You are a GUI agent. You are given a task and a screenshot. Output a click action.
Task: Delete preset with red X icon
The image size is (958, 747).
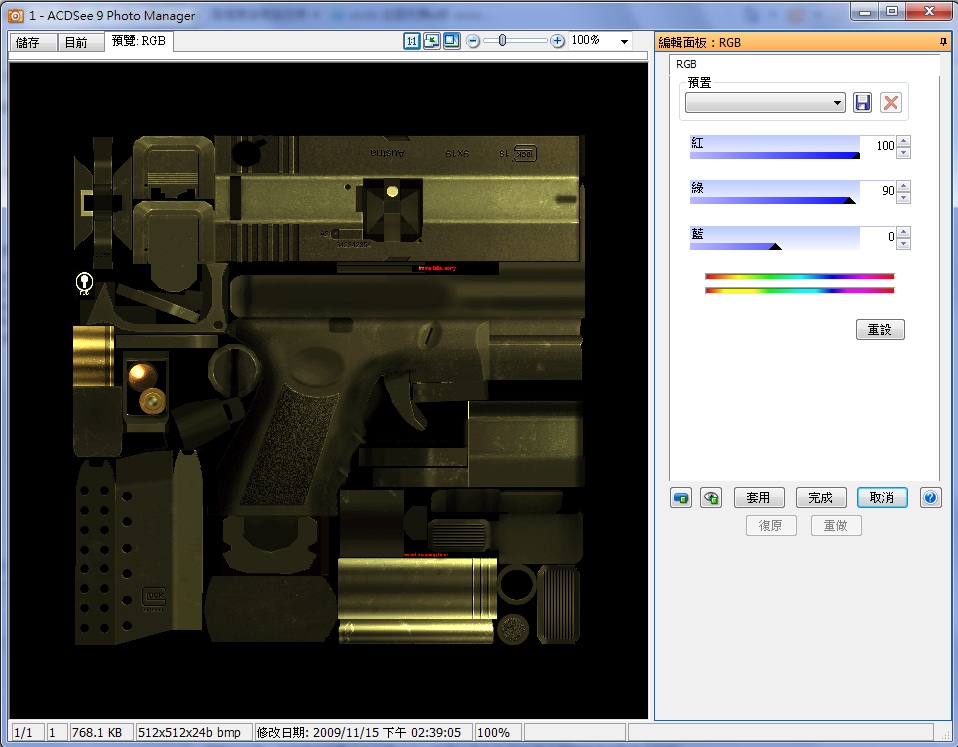[x=891, y=103]
